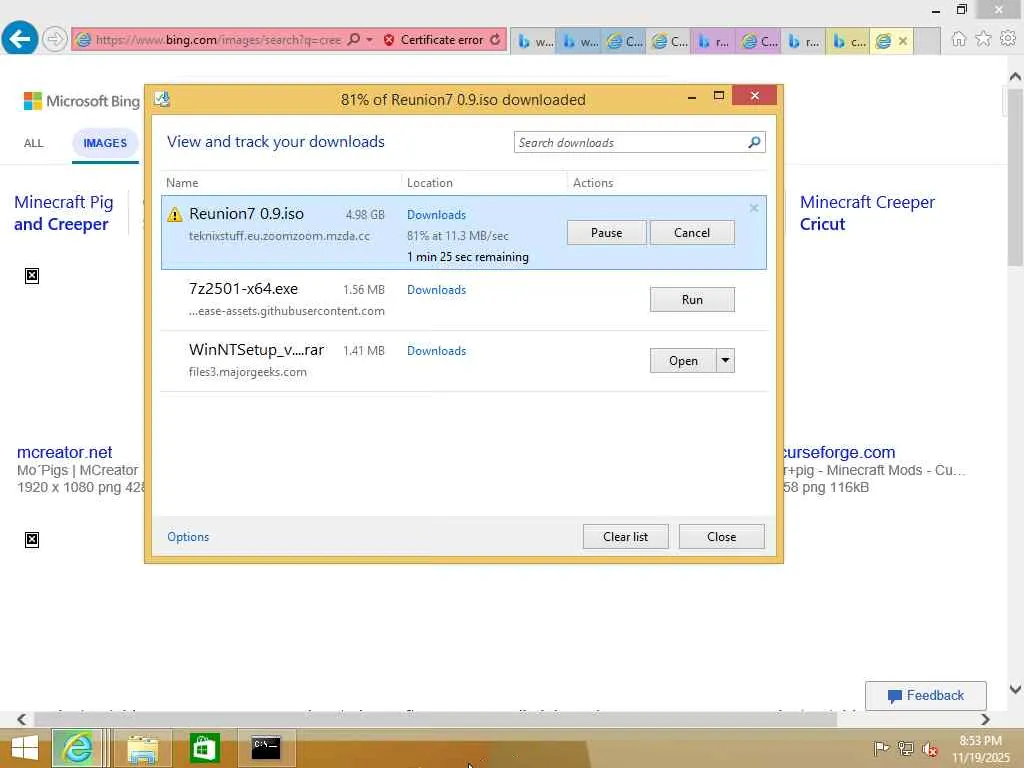The height and width of the screenshot is (768, 1024).
Task: Open File Explorer from taskbar
Action: click(142, 748)
